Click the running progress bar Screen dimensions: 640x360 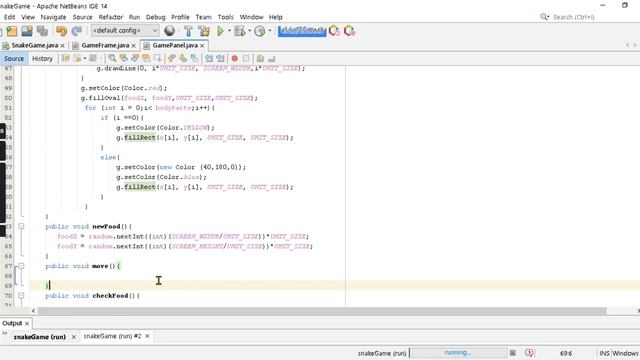pyautogui.click(x=458, y=353)
